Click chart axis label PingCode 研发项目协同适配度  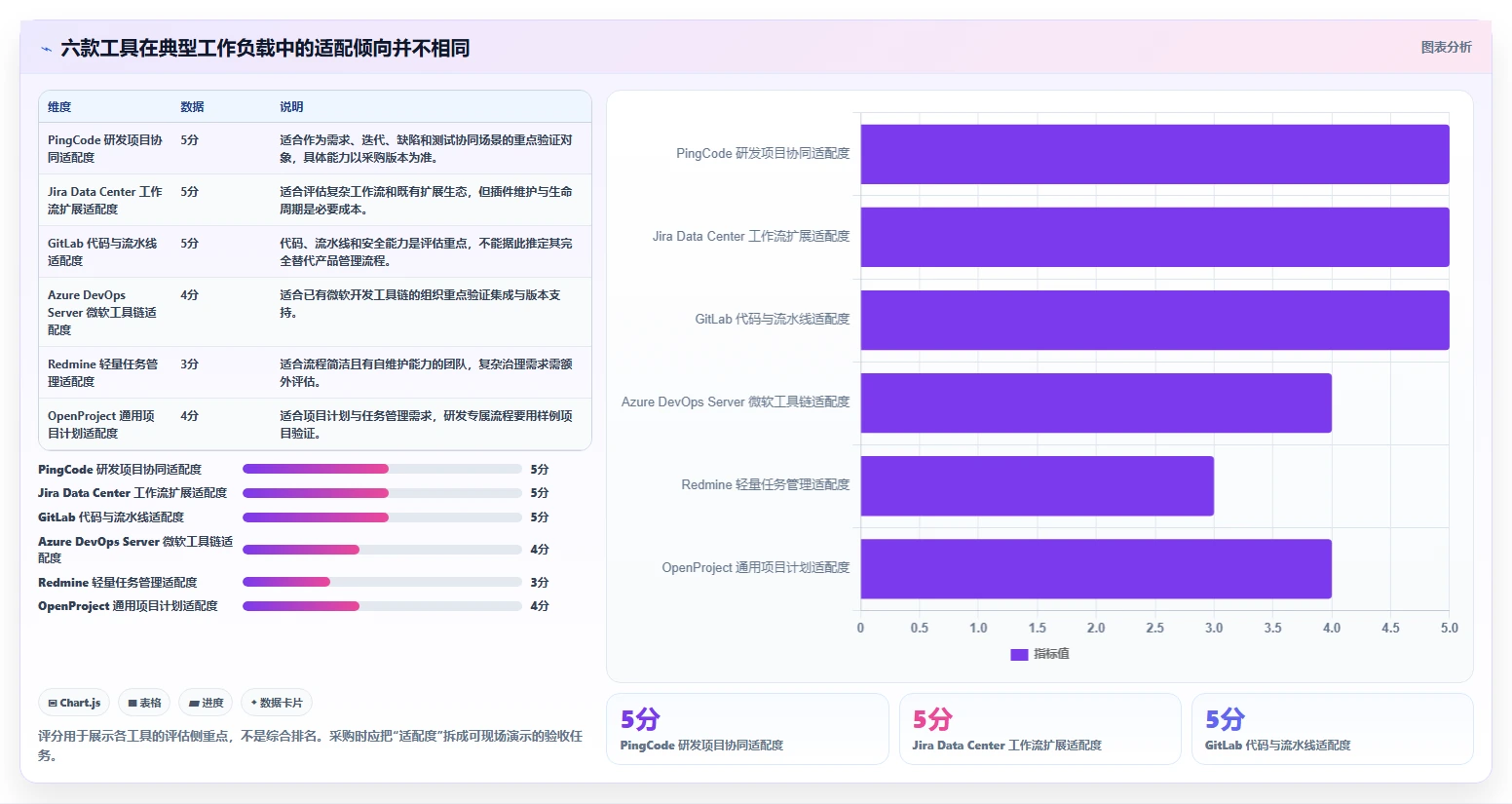click(763, 153)
